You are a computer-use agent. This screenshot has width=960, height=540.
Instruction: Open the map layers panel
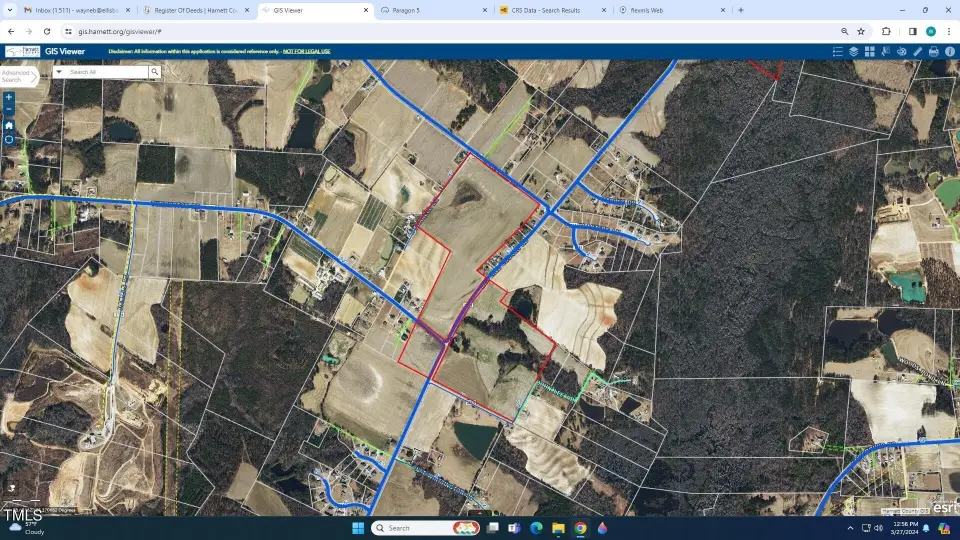853,51
